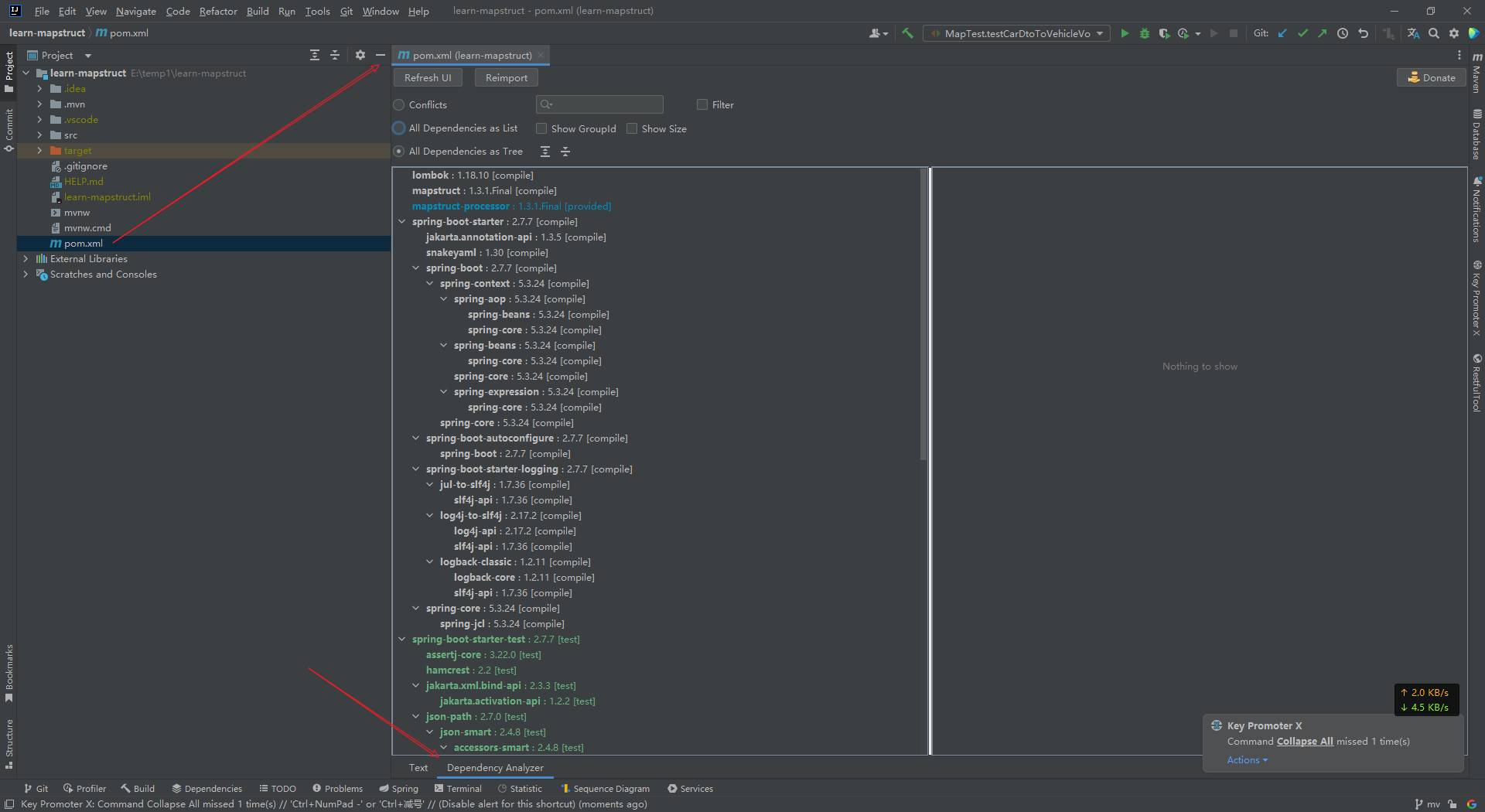Check the Show GroupId checkbox
1485x812 pixels.
click(x=541, y=128)
